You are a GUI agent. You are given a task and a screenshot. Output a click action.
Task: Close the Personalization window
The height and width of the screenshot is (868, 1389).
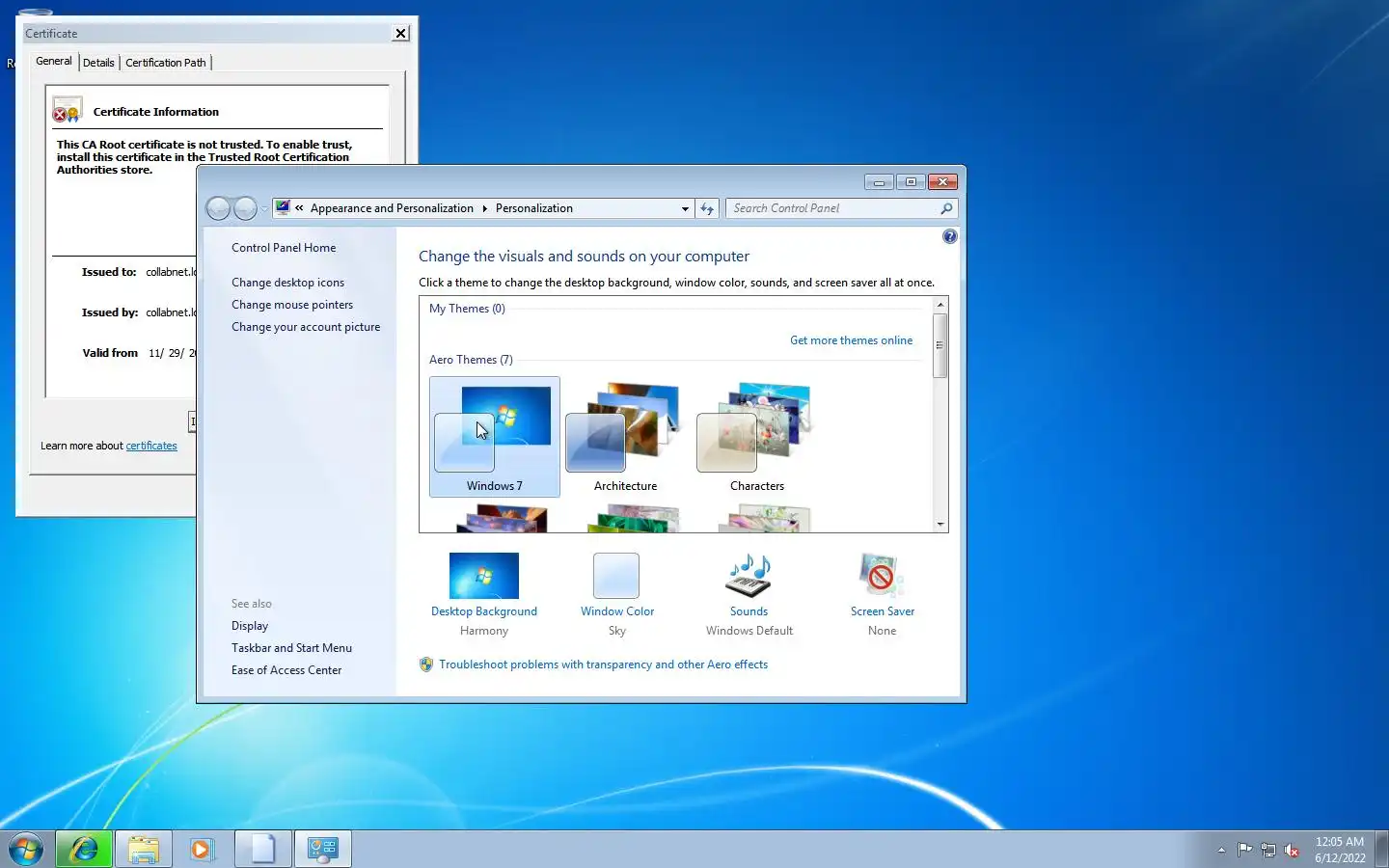(941, 181)
